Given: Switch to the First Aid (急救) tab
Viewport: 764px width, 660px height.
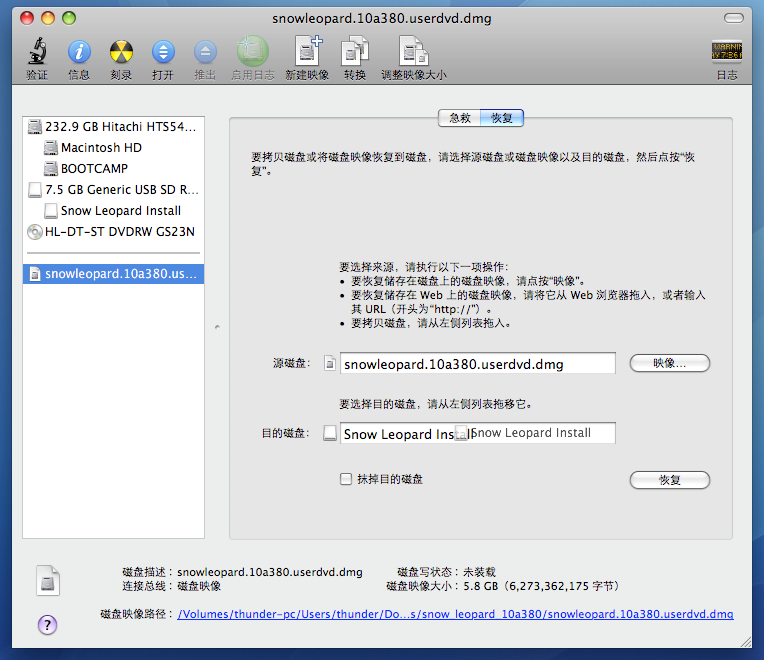Looking at the screenshot, I should pyautogui.click(x=459, y=118).
